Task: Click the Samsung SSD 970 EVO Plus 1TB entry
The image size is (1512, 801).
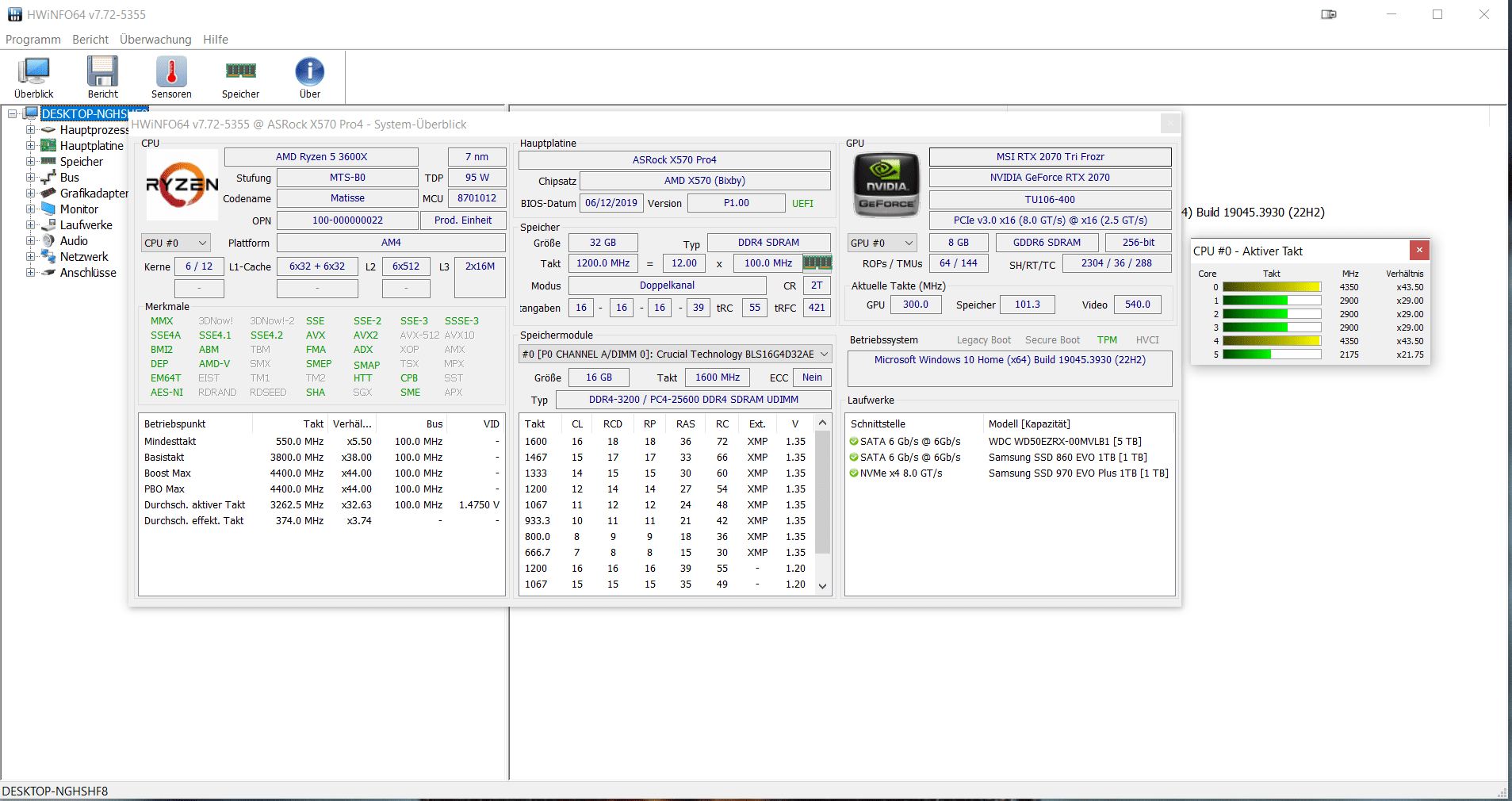Action: [x=1078, y=473]
